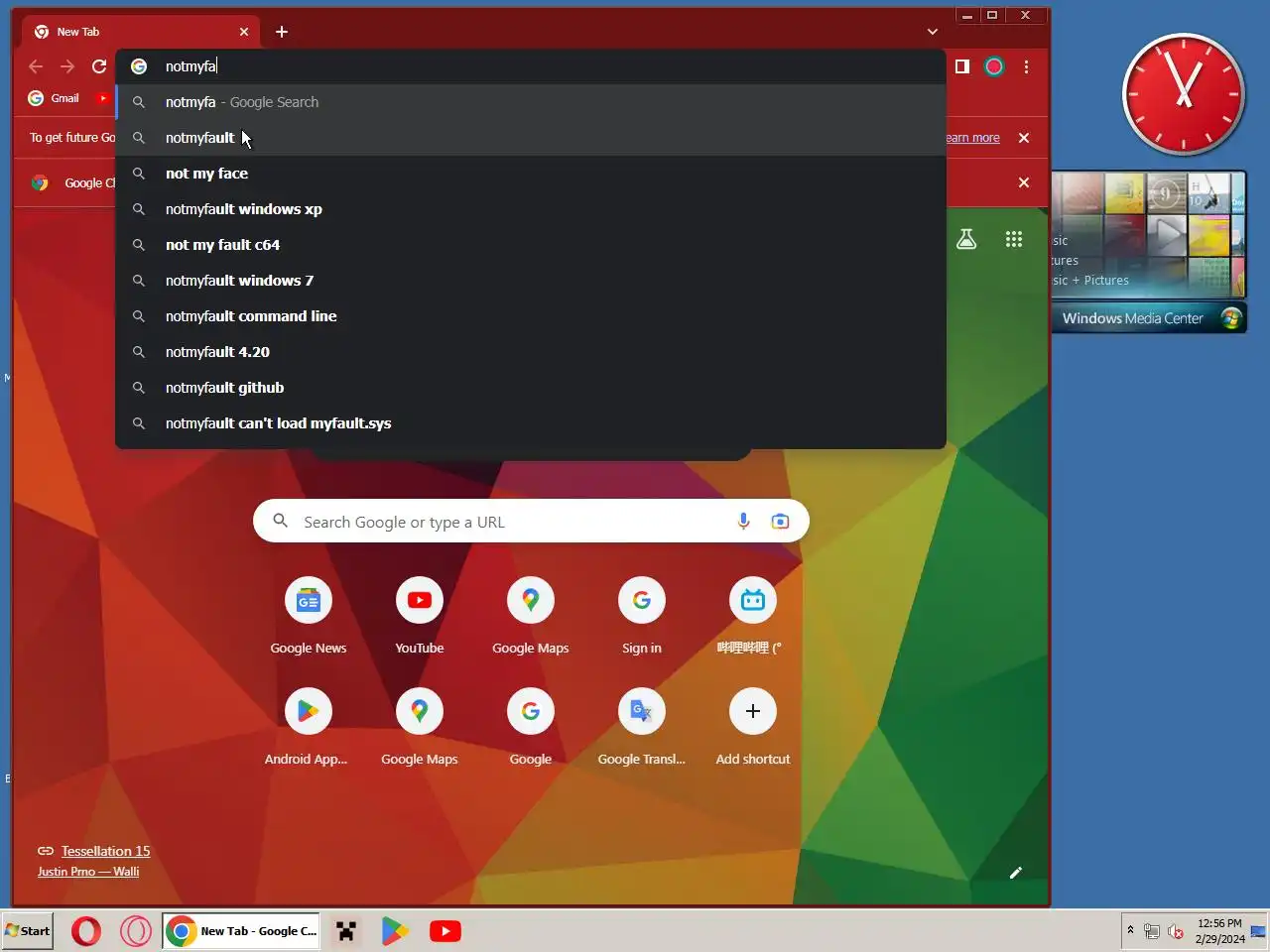Open the YouTube bookmark icon in bookmarks bar
1270x952 pixels.
tap(102, 98)
